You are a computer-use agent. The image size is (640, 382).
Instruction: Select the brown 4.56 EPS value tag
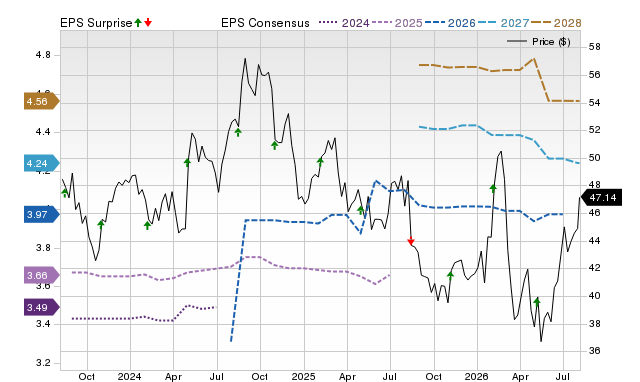[42, 102]
